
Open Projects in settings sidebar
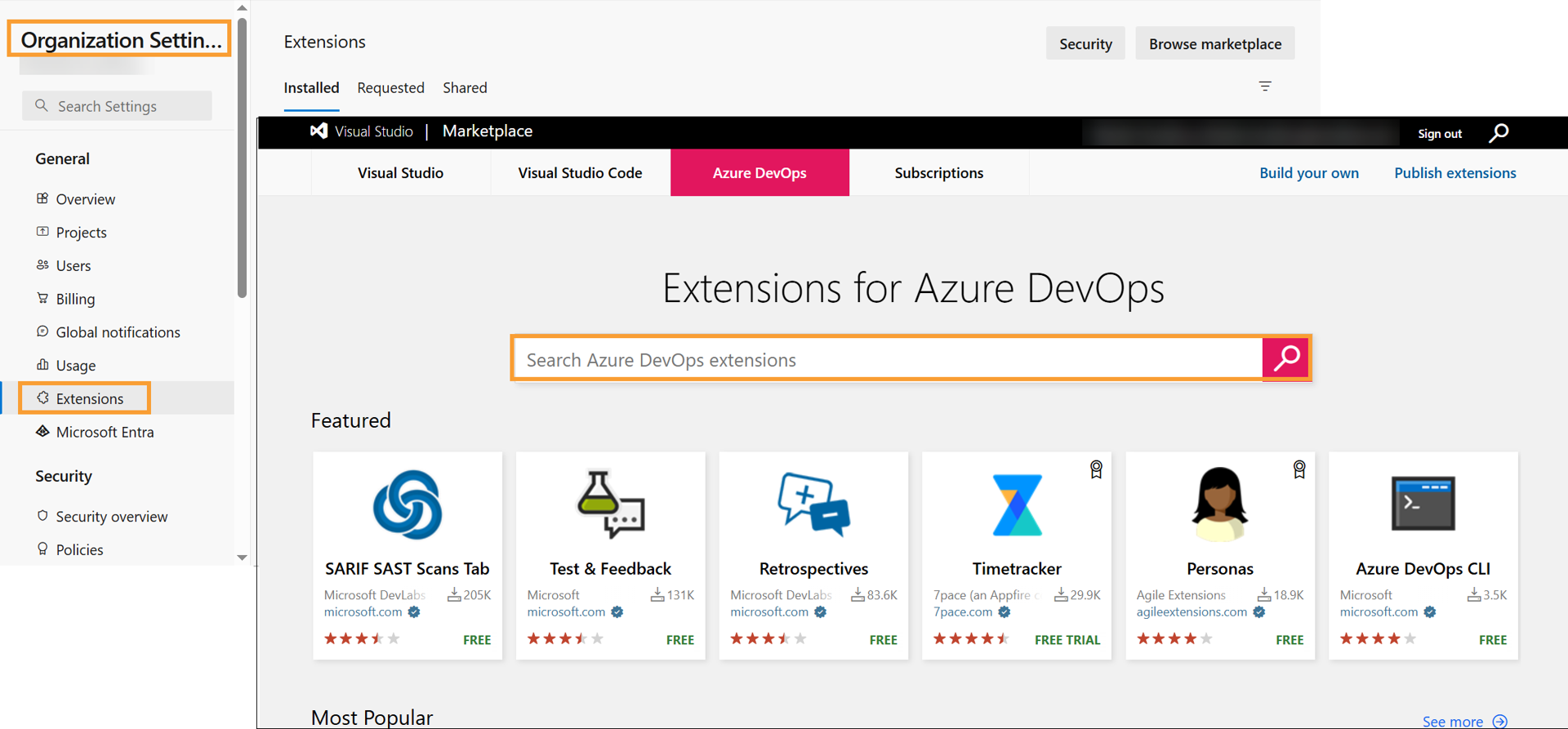(x=118, y=232)
